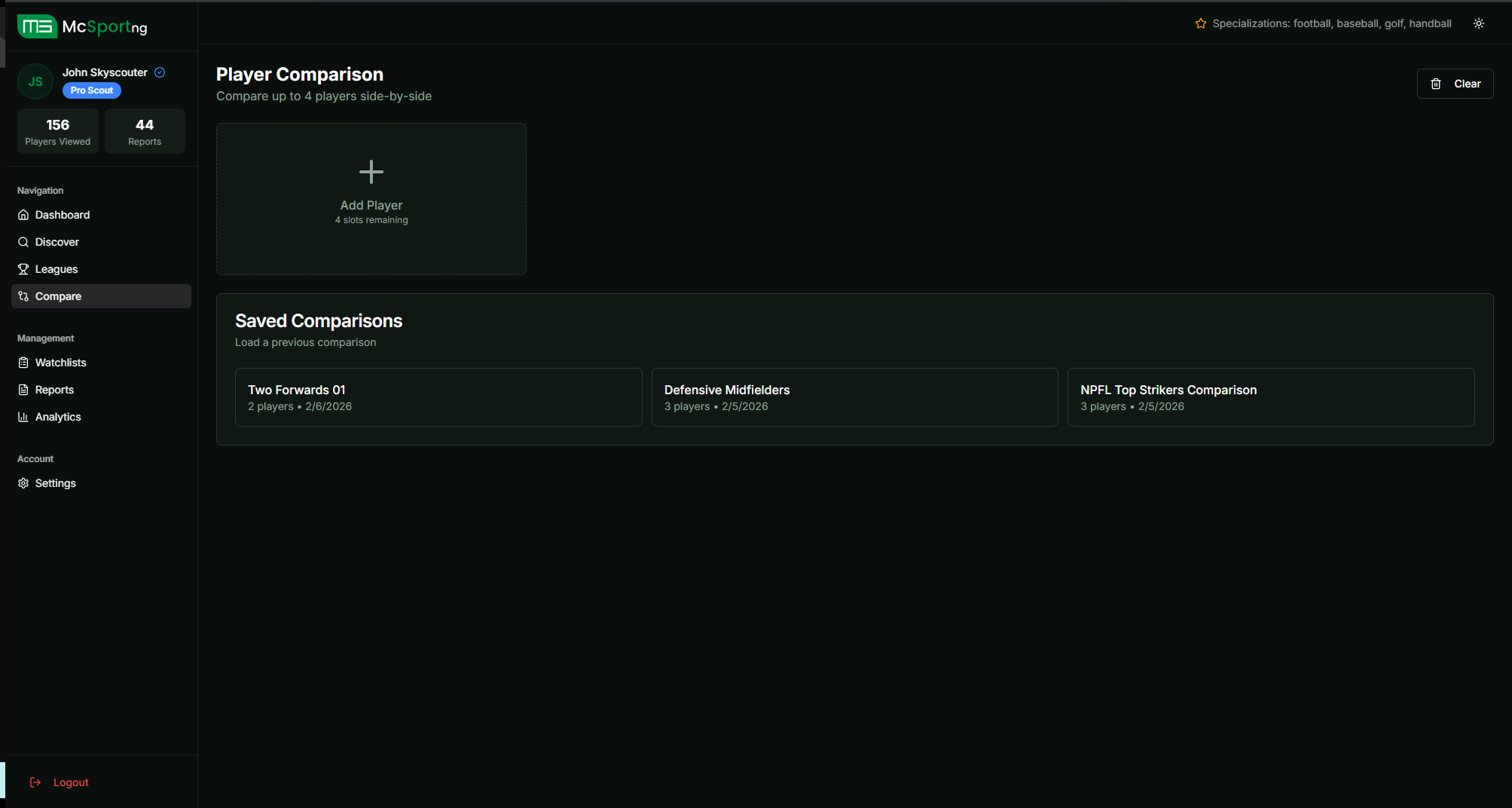This screenshot has height=808, width=1512.
Task: Open the Leagues trophy item
Action: pyautogui.click(x=57, y=269)
